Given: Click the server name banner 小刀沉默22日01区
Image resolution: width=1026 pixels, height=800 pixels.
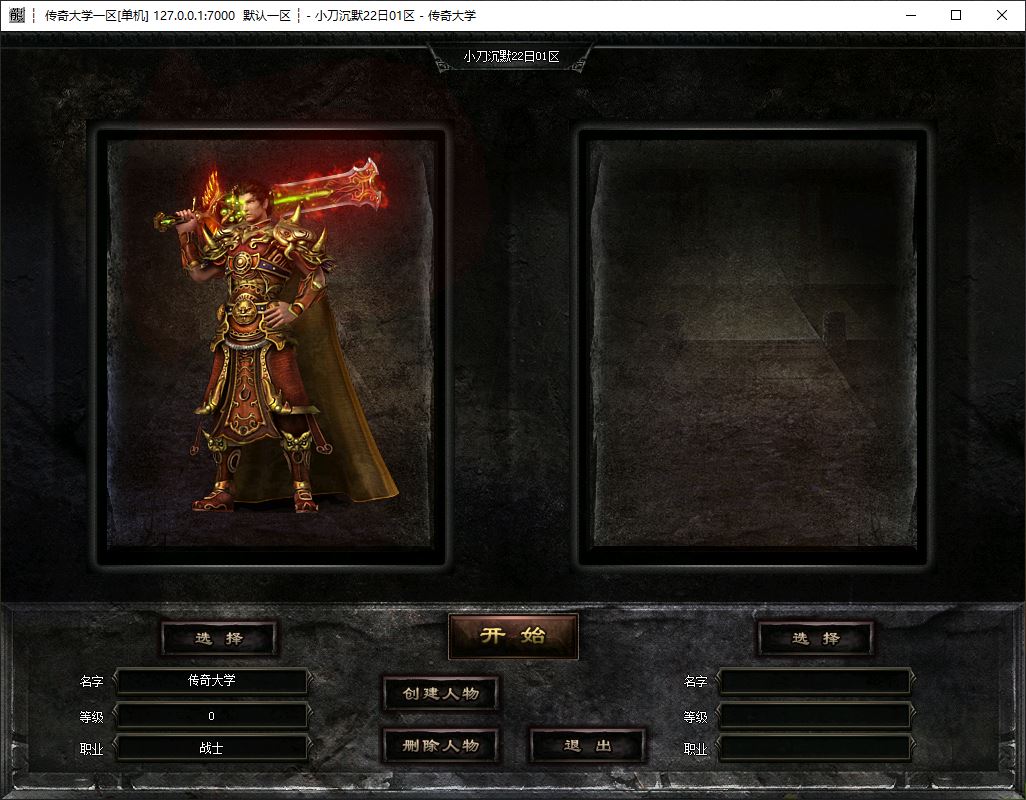Looking at the screenshot, I should pyautogui.click(x=511, y=57).
